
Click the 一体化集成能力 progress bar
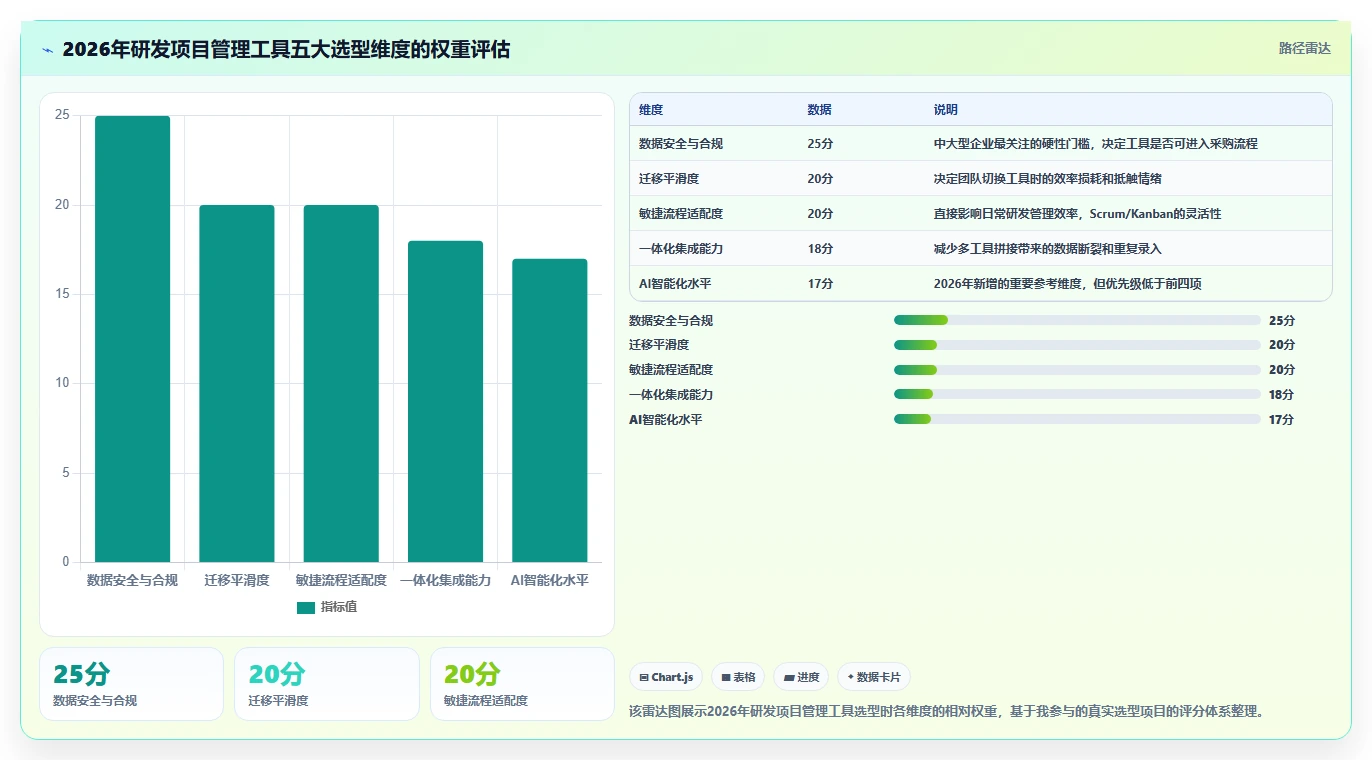click(1077, 394)
